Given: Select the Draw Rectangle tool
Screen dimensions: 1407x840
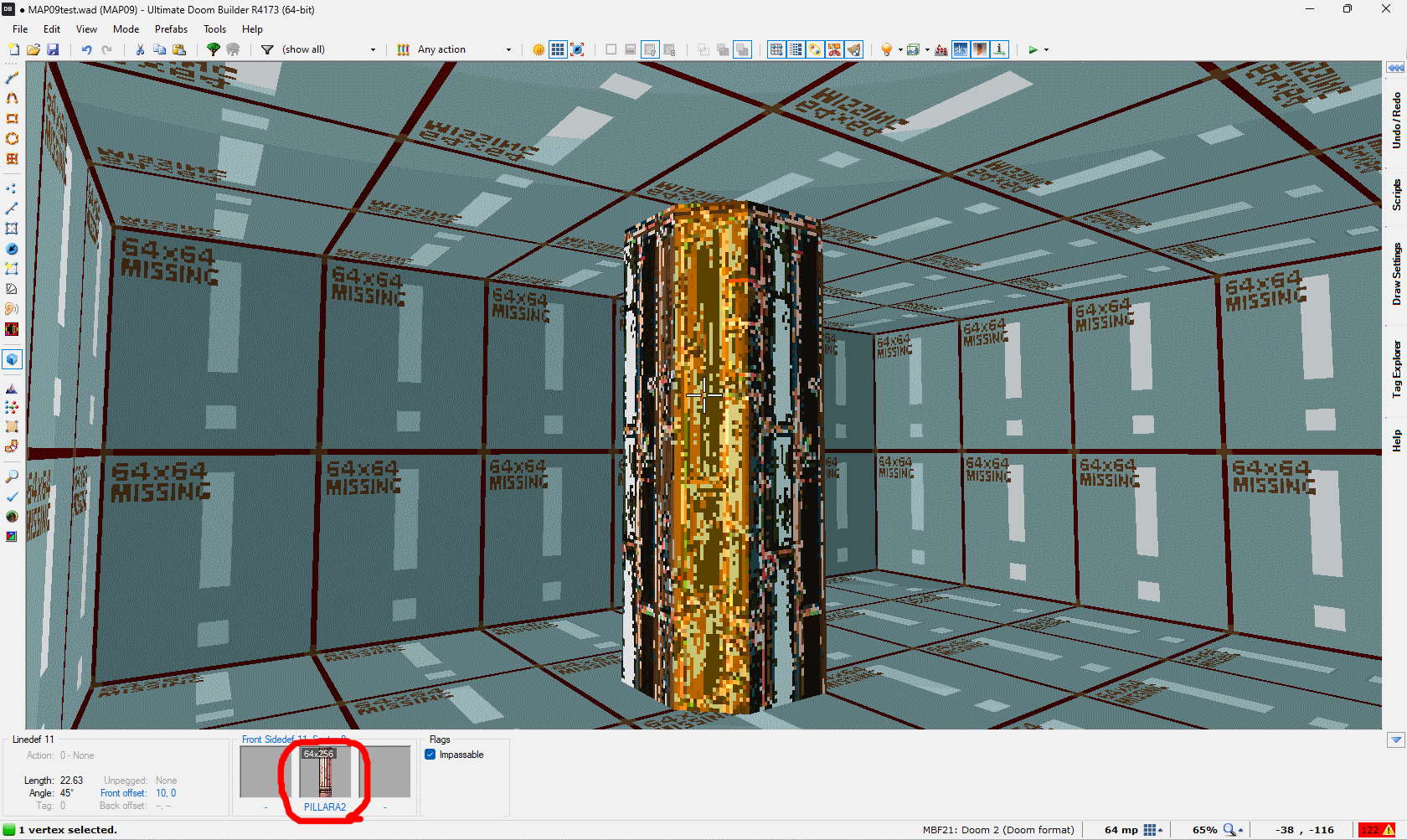Looking at the screenshot, I should tap(12, 118).
